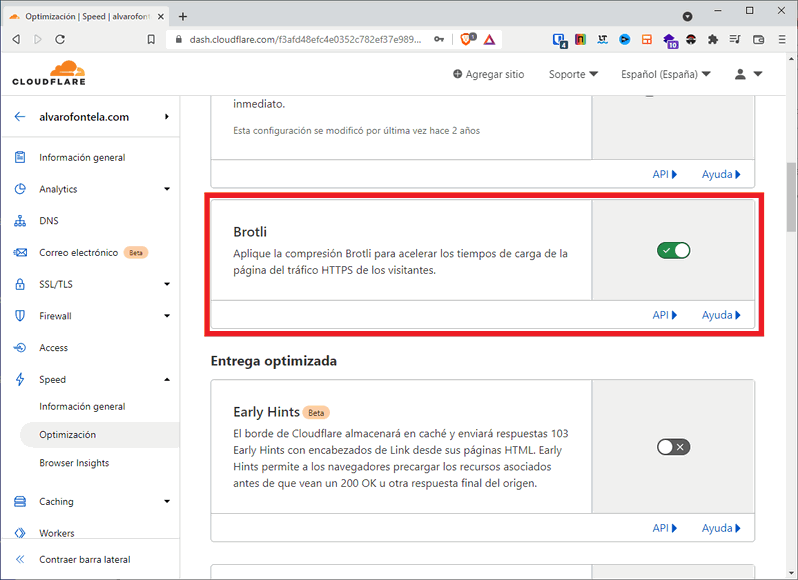
Task: Click the bookmark icon beside the address bar
Action: point(151,39)
